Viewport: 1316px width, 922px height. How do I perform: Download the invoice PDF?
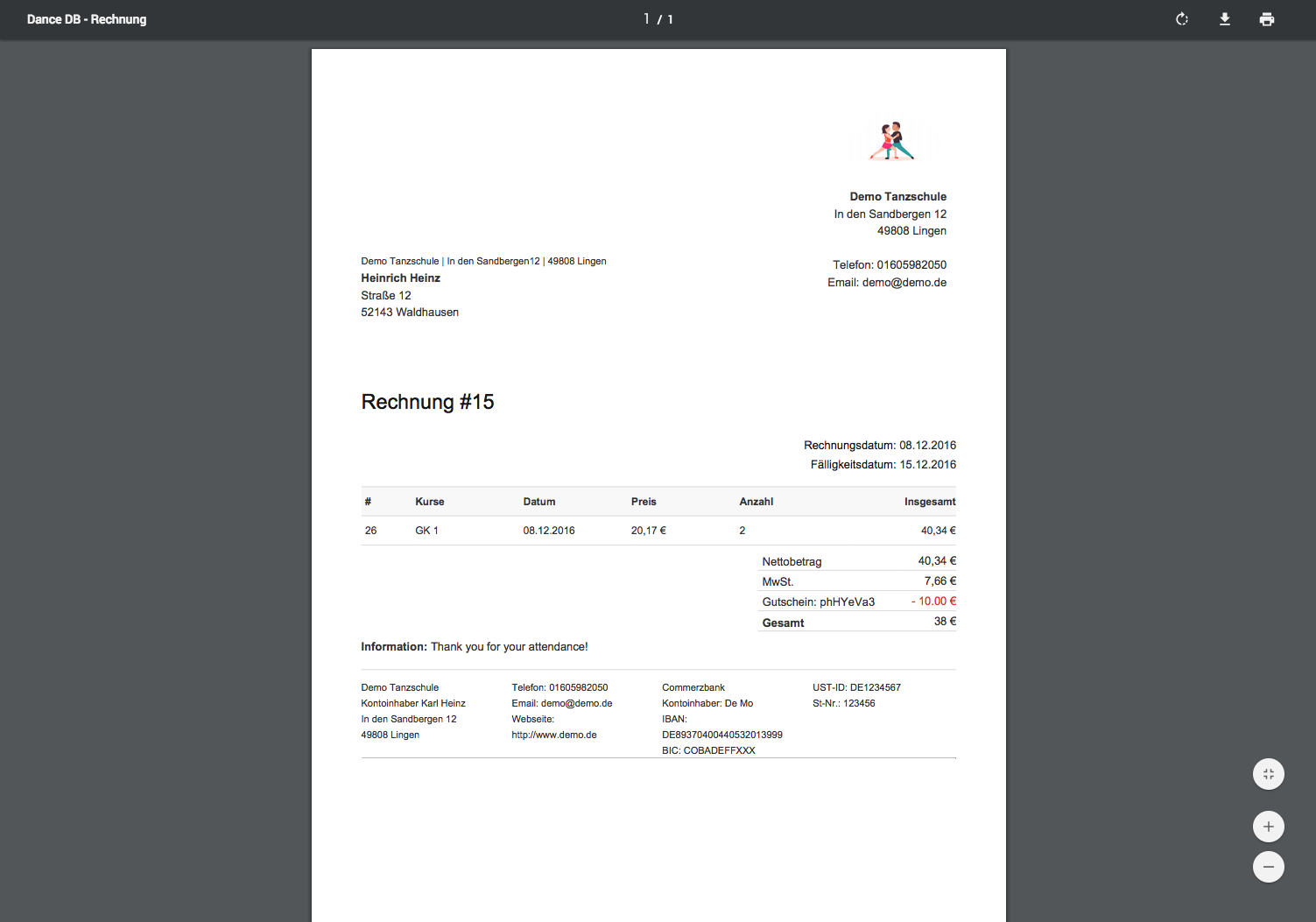[1225, 19]
